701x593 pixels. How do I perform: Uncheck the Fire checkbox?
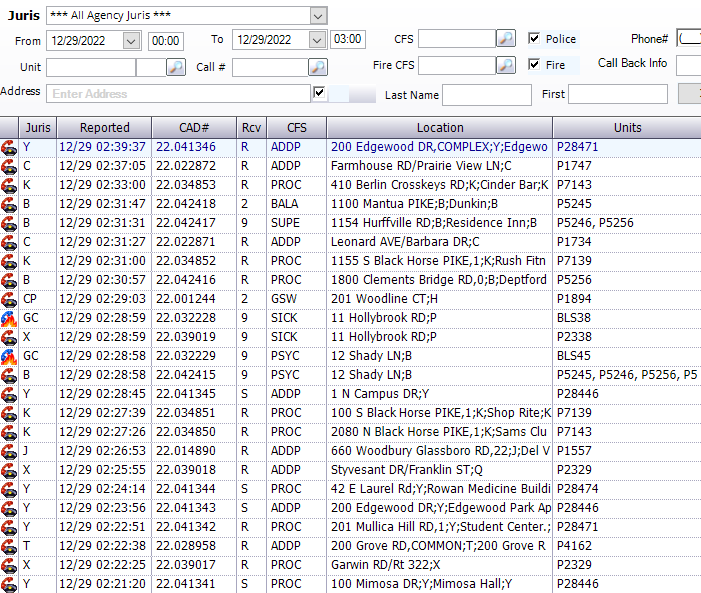tap(534, 64)
